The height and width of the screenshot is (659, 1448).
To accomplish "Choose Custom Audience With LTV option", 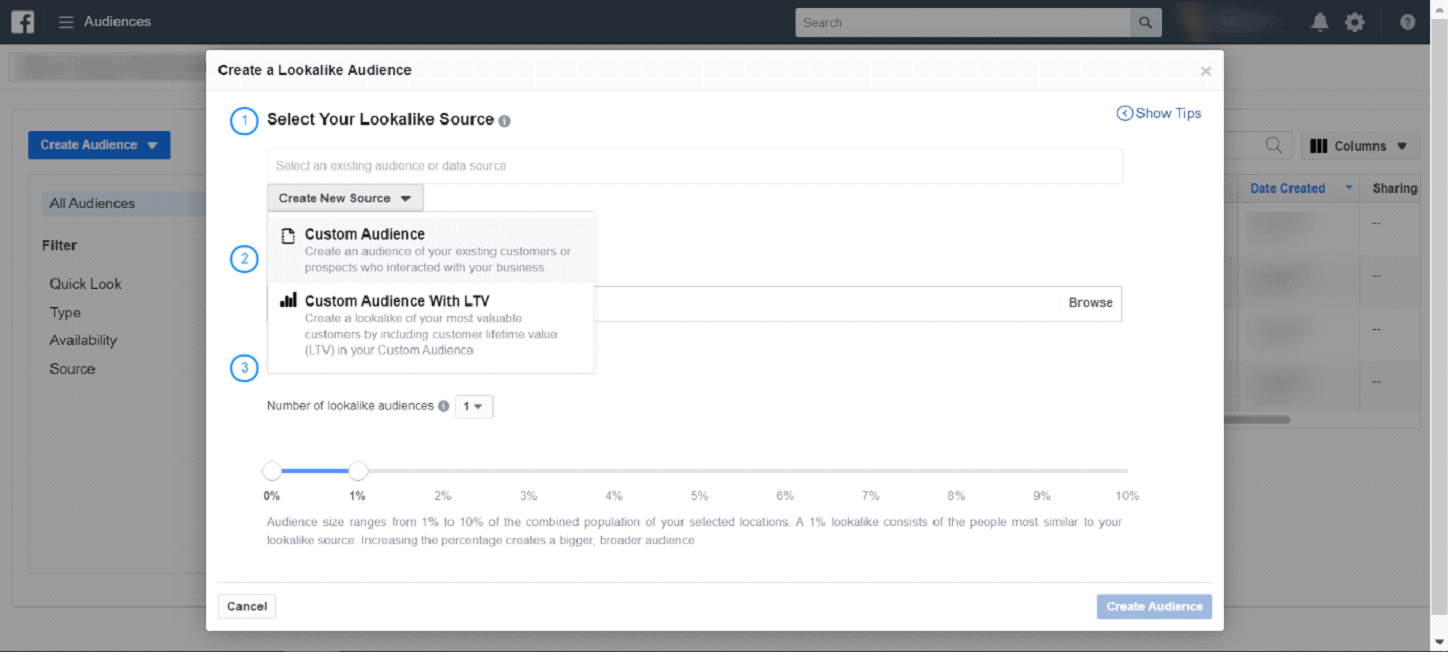I will coord(431,327).
